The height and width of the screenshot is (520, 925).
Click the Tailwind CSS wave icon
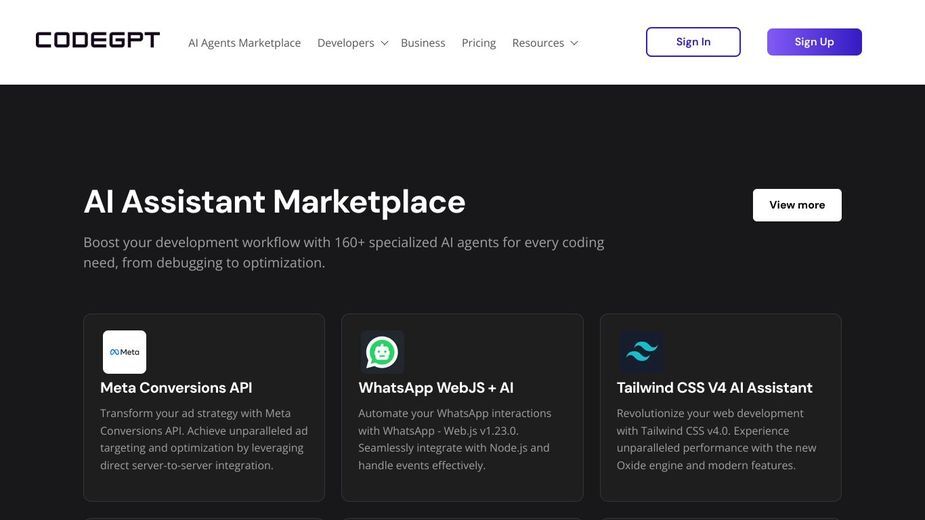click(641, 352)
